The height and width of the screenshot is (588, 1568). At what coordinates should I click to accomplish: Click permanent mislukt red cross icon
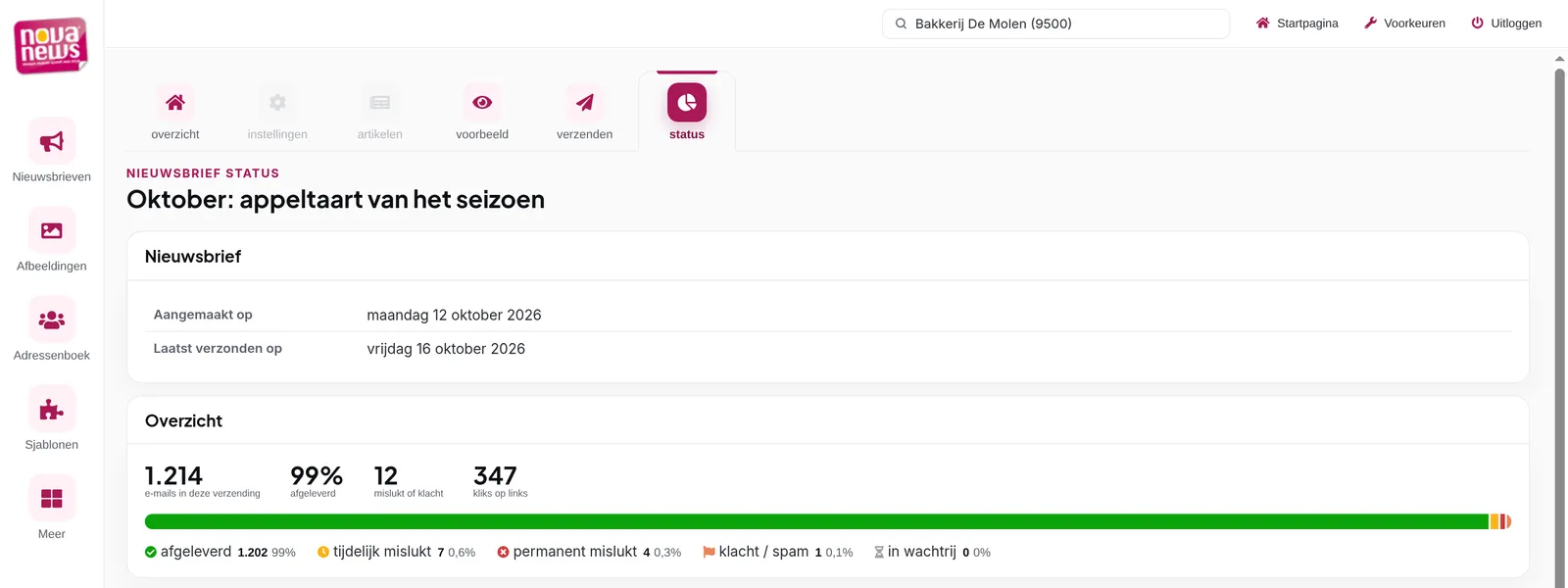click(503, 552)
